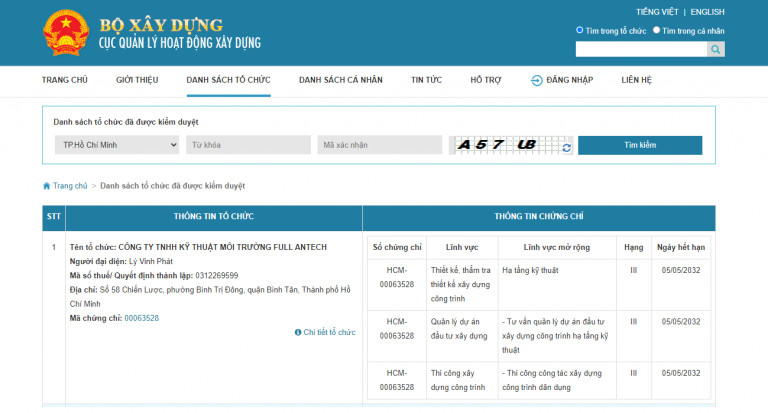Focus the header search text box
Viewport: 768px width, 413px height.
tap(641, 49)
